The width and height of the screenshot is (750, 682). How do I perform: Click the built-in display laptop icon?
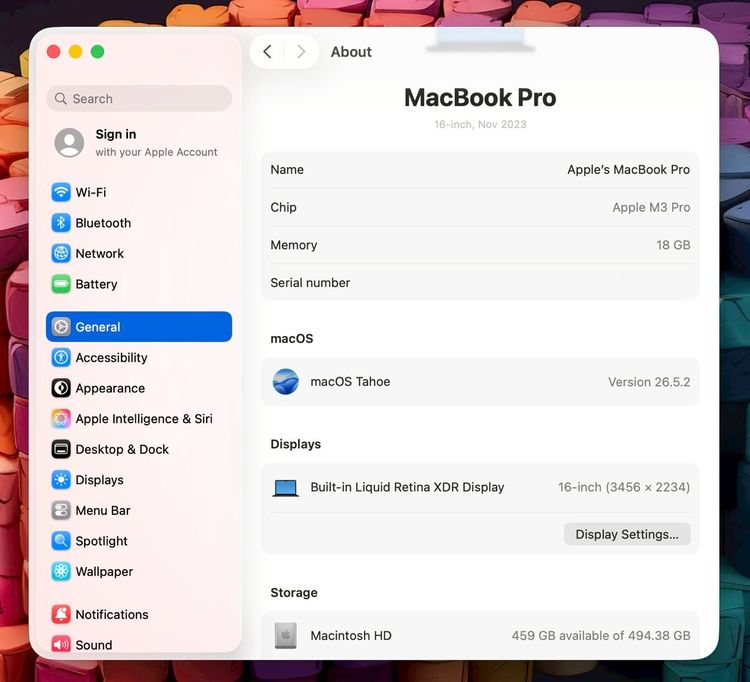tap(286, 488)
